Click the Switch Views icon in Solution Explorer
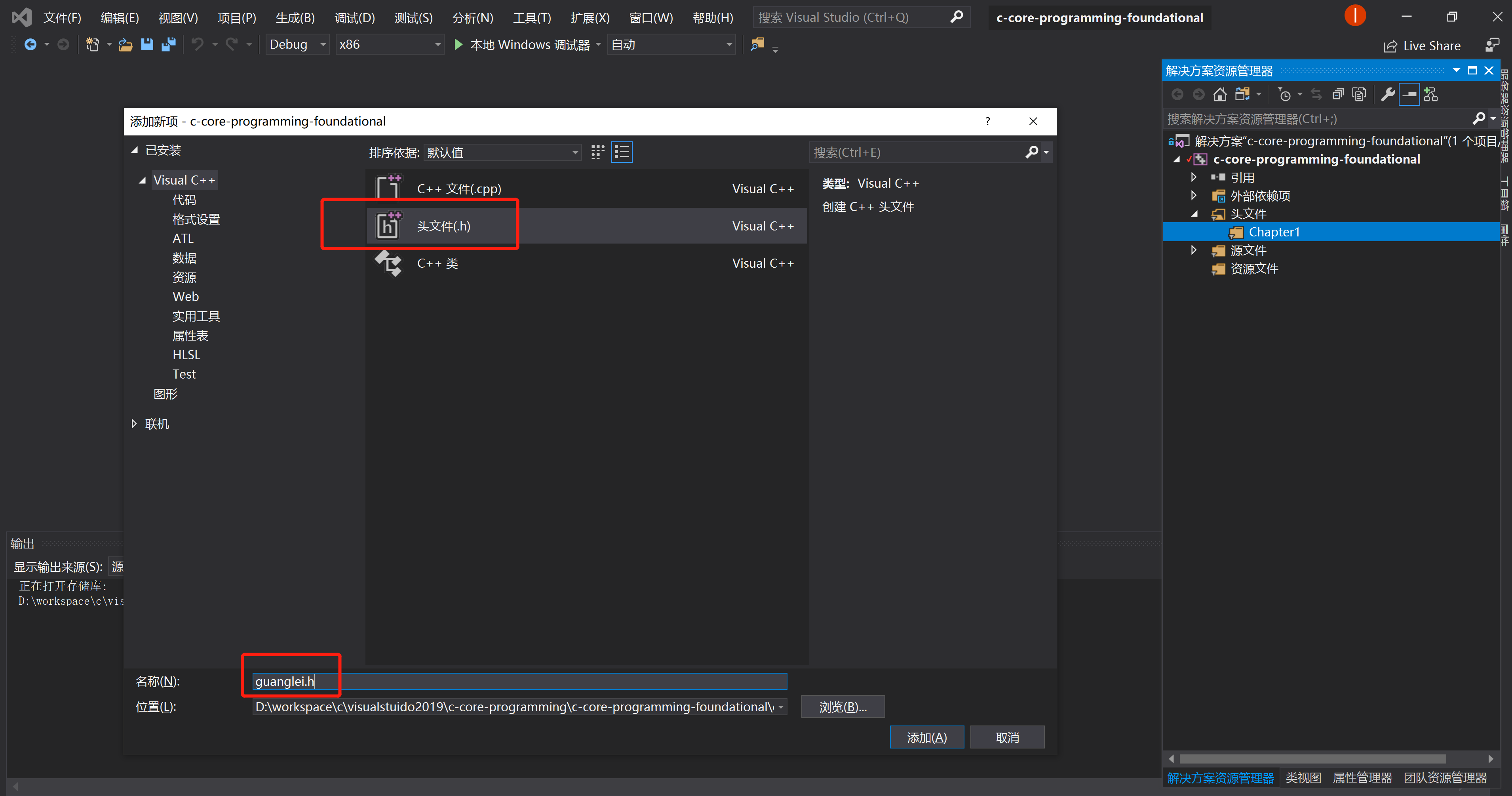Screen dimensions: 1512x796 click(x=1242, y=95)
